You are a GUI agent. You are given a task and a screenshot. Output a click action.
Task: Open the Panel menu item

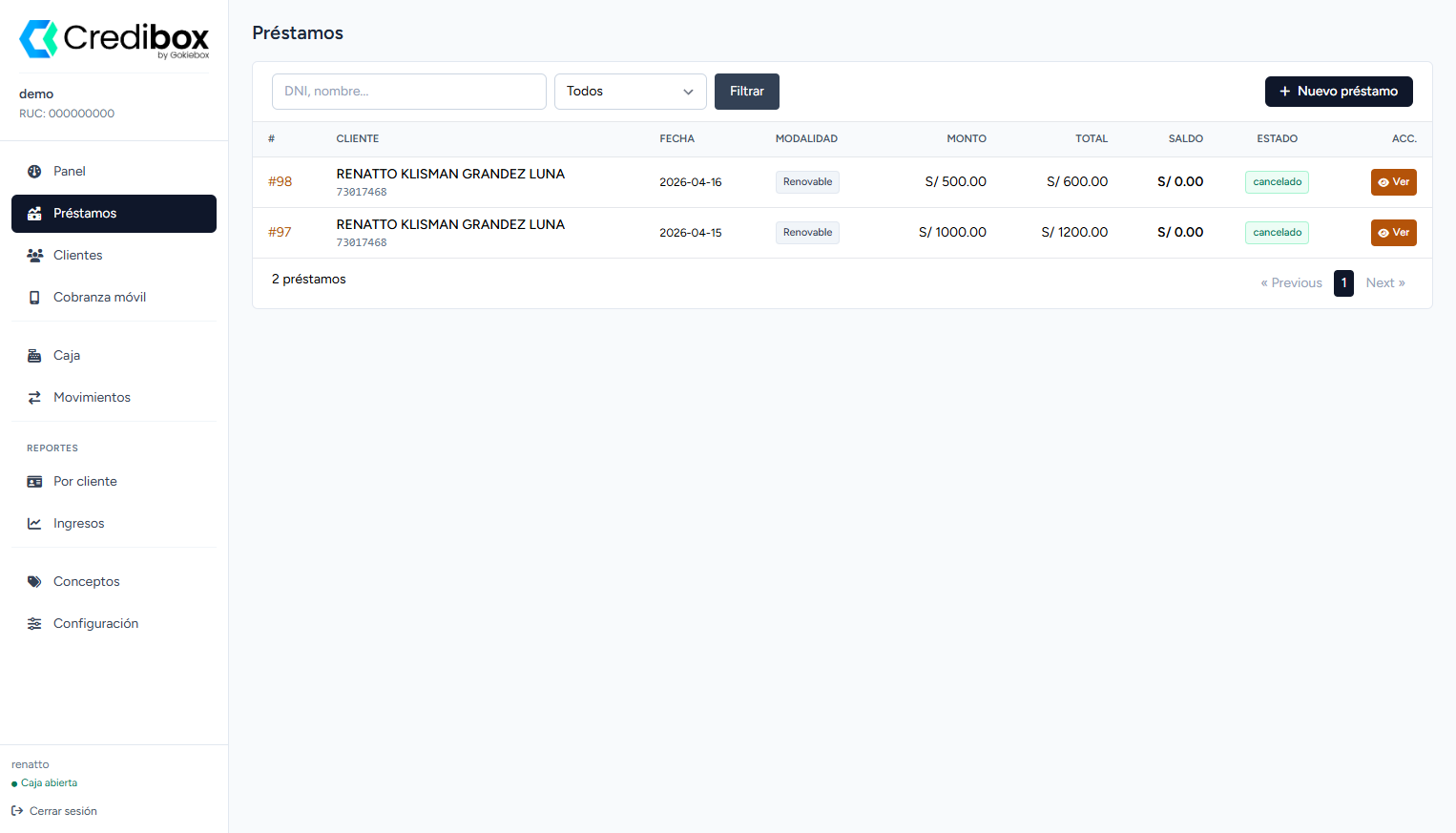114,172
